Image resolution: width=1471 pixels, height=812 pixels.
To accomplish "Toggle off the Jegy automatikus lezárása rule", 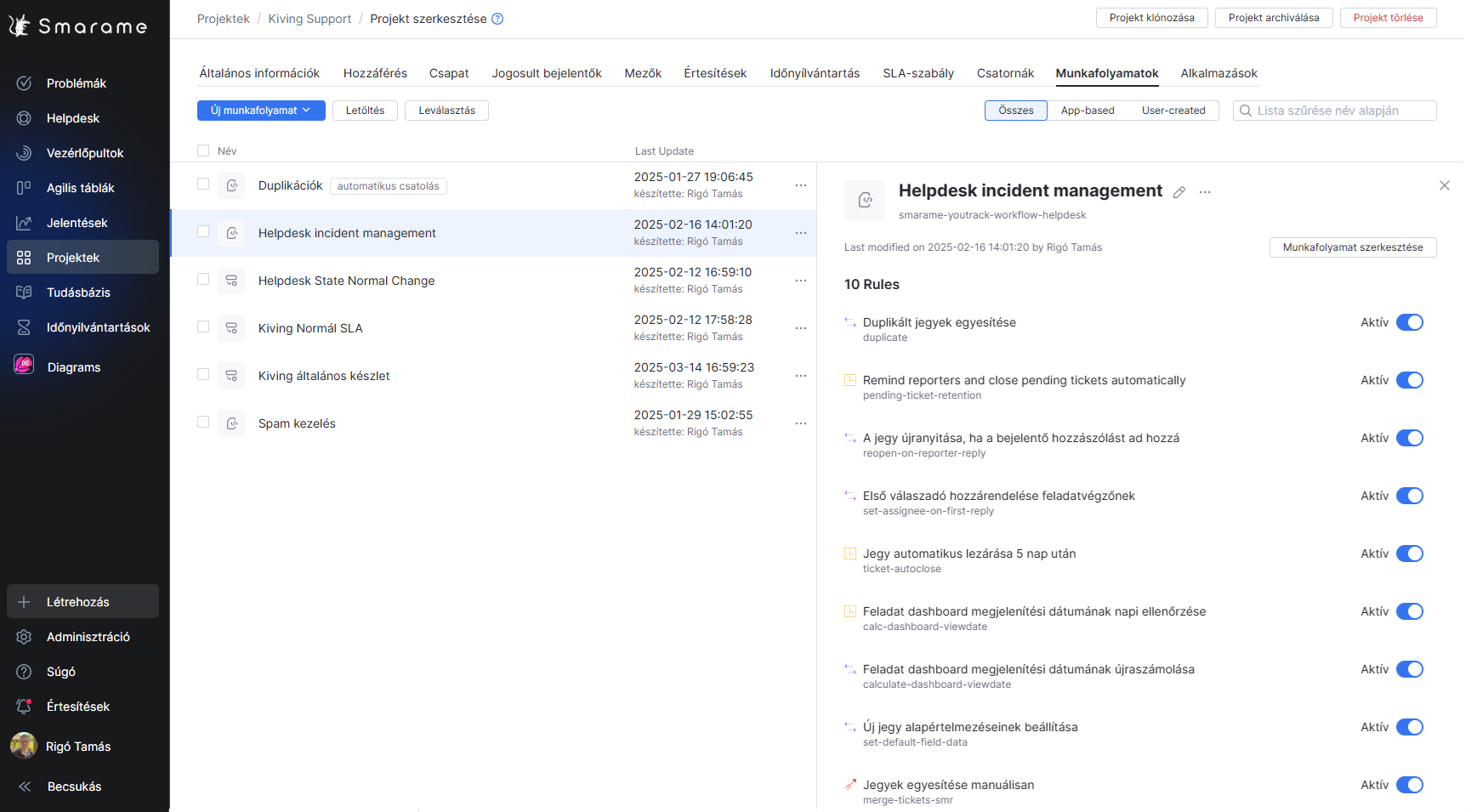I will tap(1409, 554).
